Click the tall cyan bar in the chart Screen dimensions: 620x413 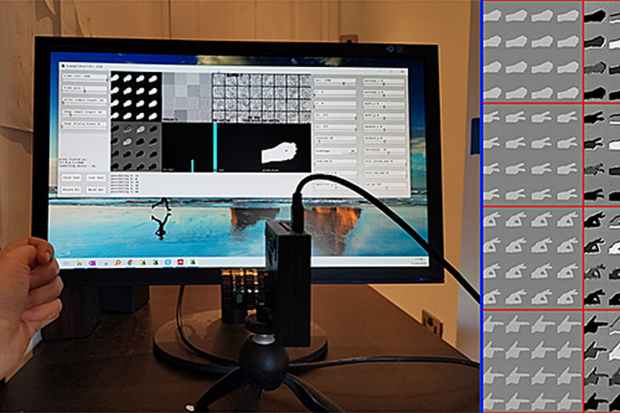tap(213, 146)
